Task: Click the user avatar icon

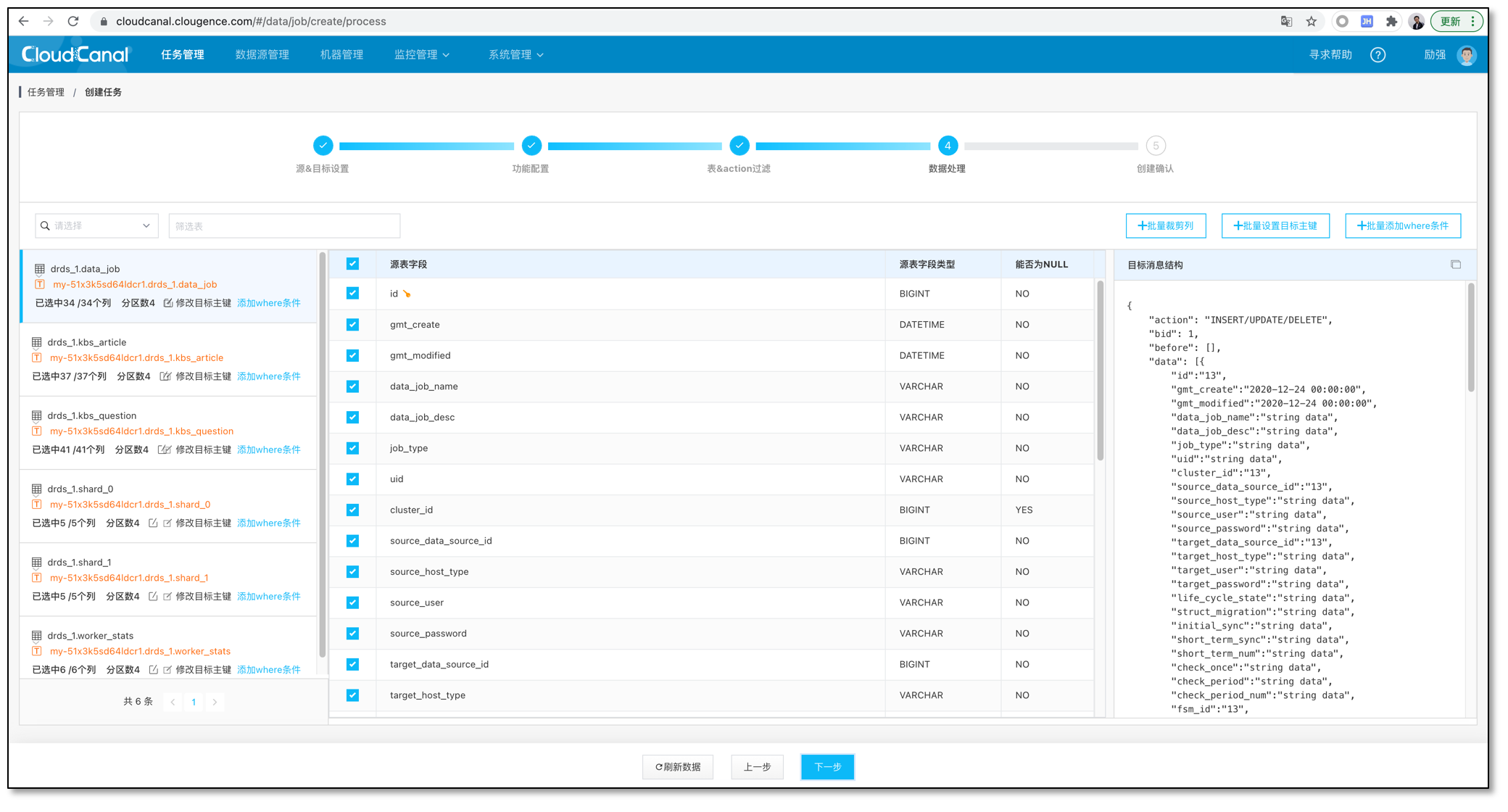Action: (1466, 55)
